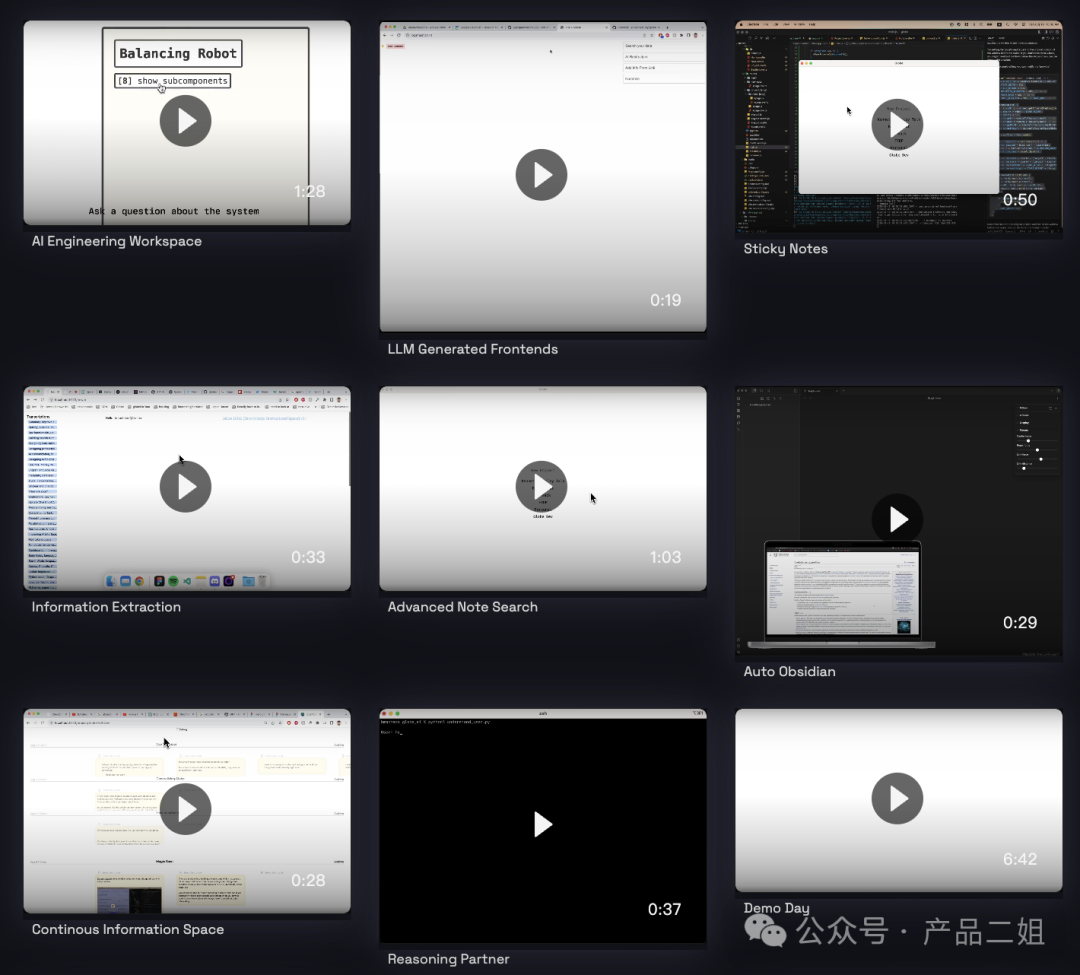Image resolution: width=1080 pixels, height=975 pixels.
Task: Open the "AI Engineering Workspace" title link
Action: point(116,241)
